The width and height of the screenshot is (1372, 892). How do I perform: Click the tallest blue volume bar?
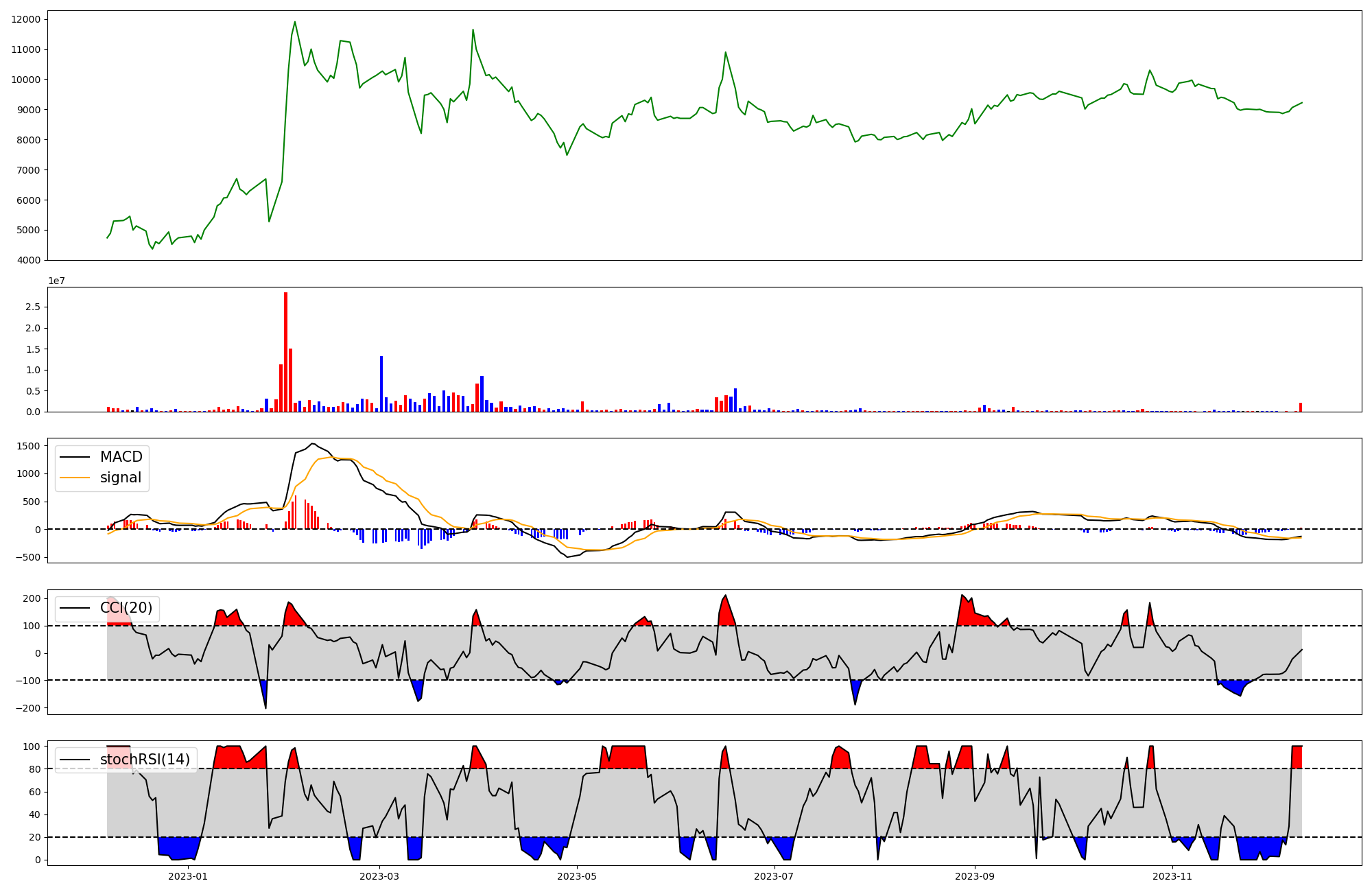[x=381, y=384]
